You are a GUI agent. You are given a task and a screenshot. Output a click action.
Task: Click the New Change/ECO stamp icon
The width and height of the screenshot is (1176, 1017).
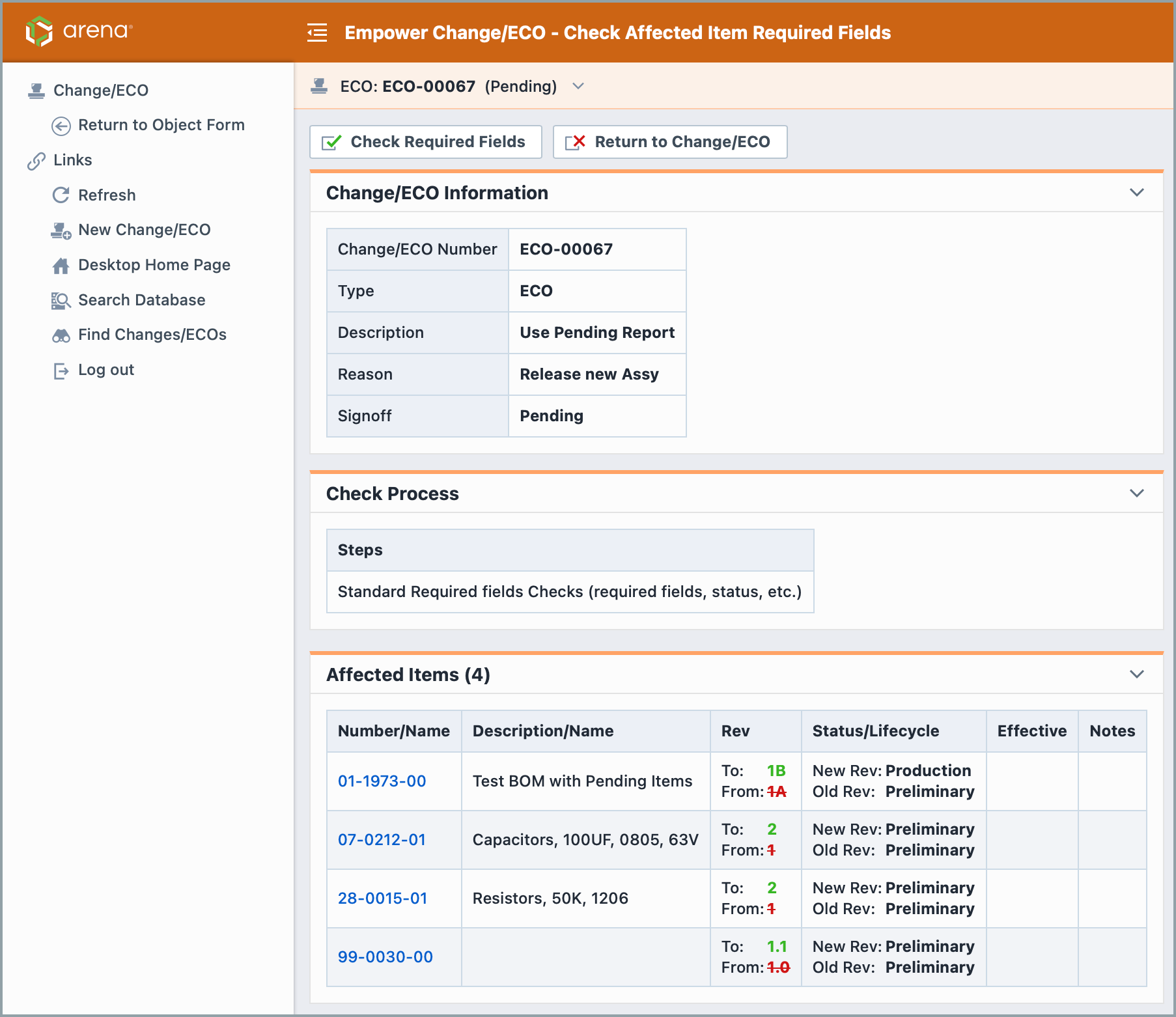coord(61,230)
